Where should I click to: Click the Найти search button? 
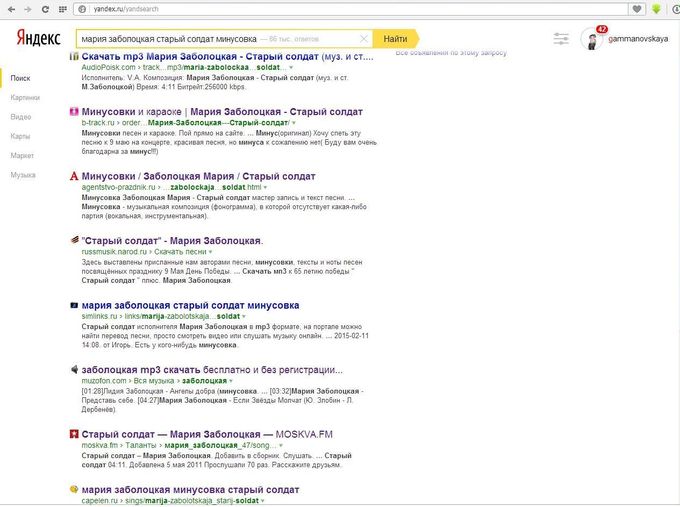[x=396, y=39]
